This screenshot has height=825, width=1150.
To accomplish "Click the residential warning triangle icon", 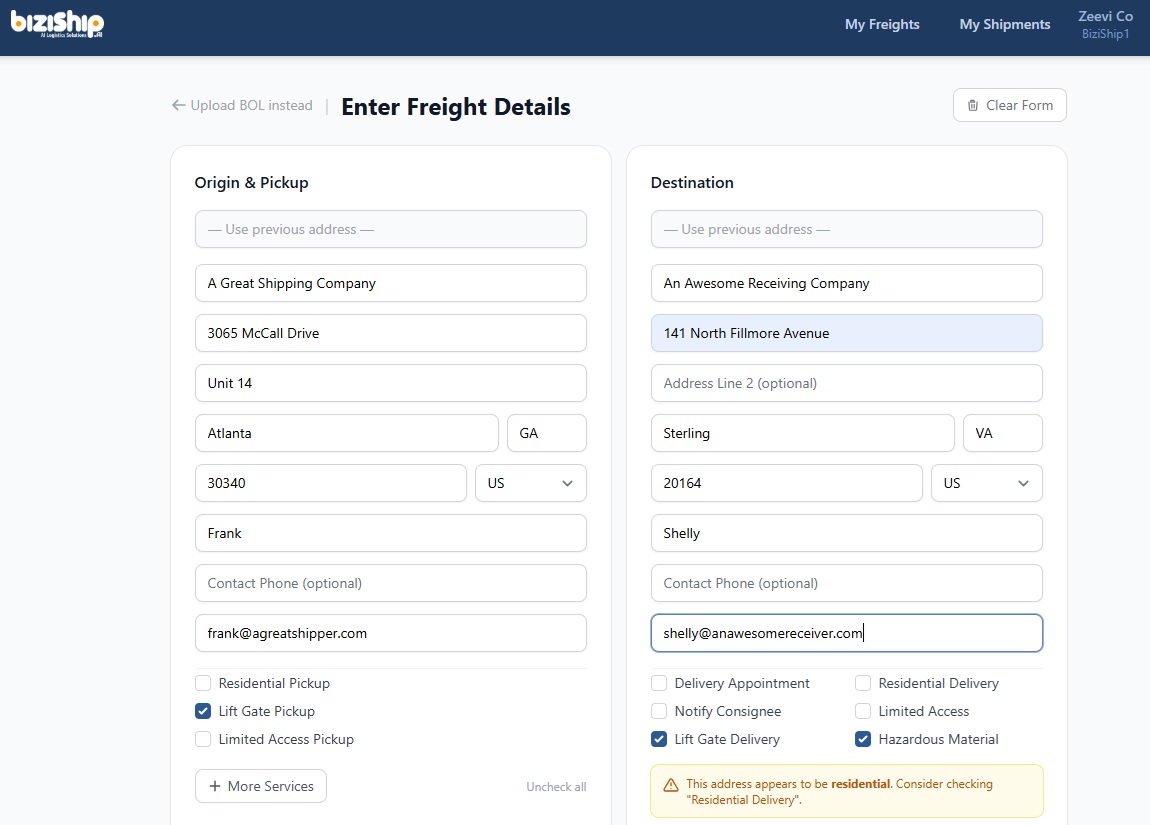I will [x=670, y=785].
